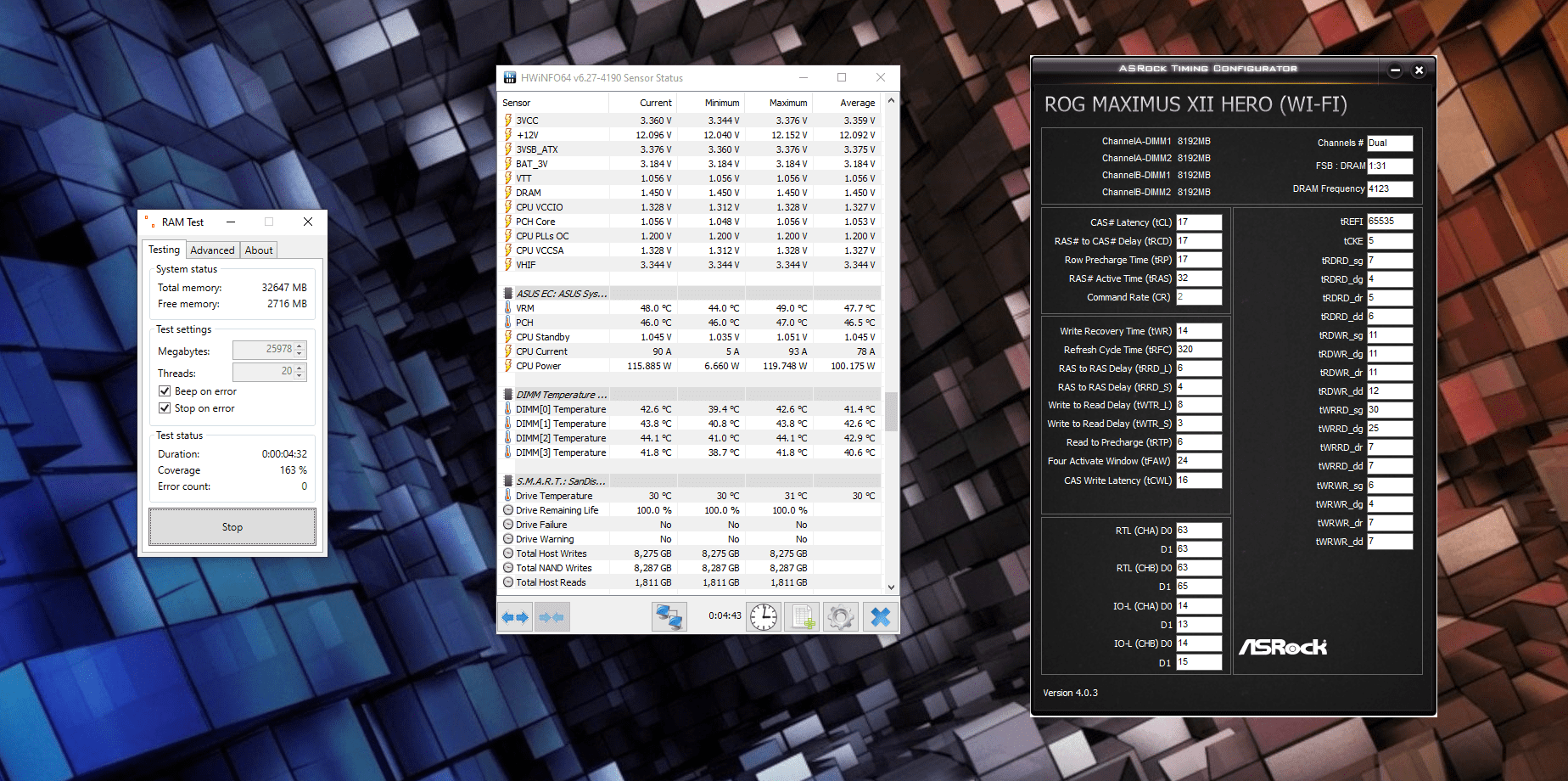Click the Refresh Cycle Time (tRFC) field
1568x781 pixels.
point(1199,350)
